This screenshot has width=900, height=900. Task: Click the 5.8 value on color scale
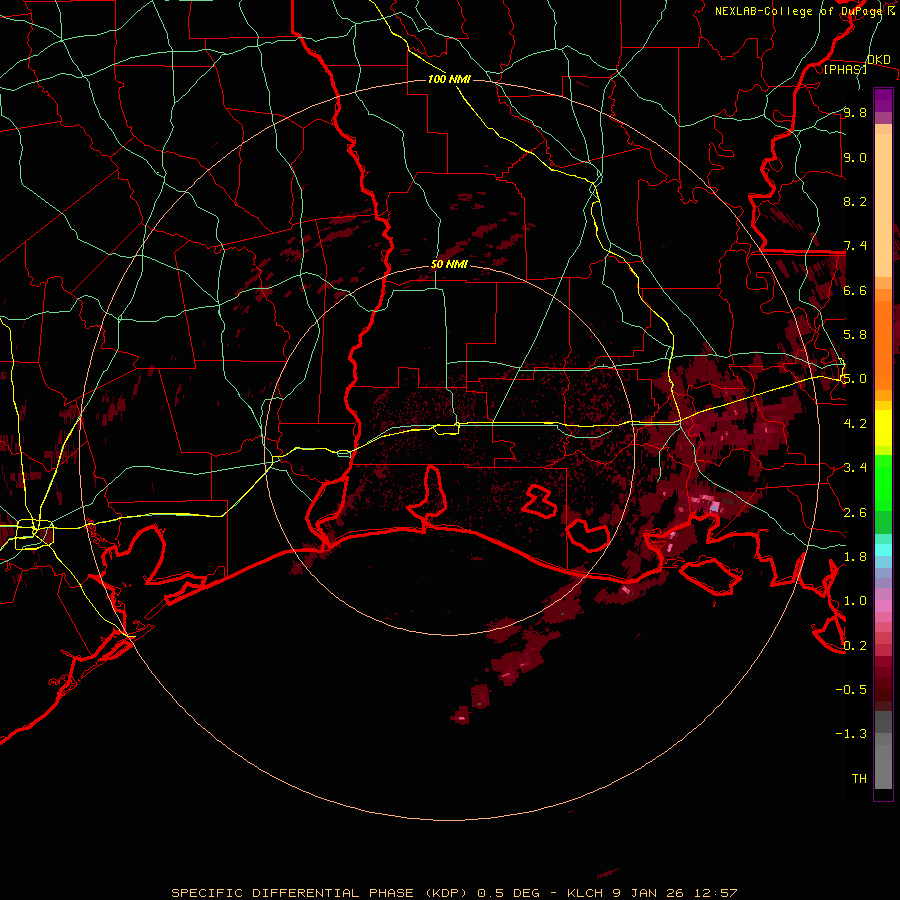(x=855, y=334)
